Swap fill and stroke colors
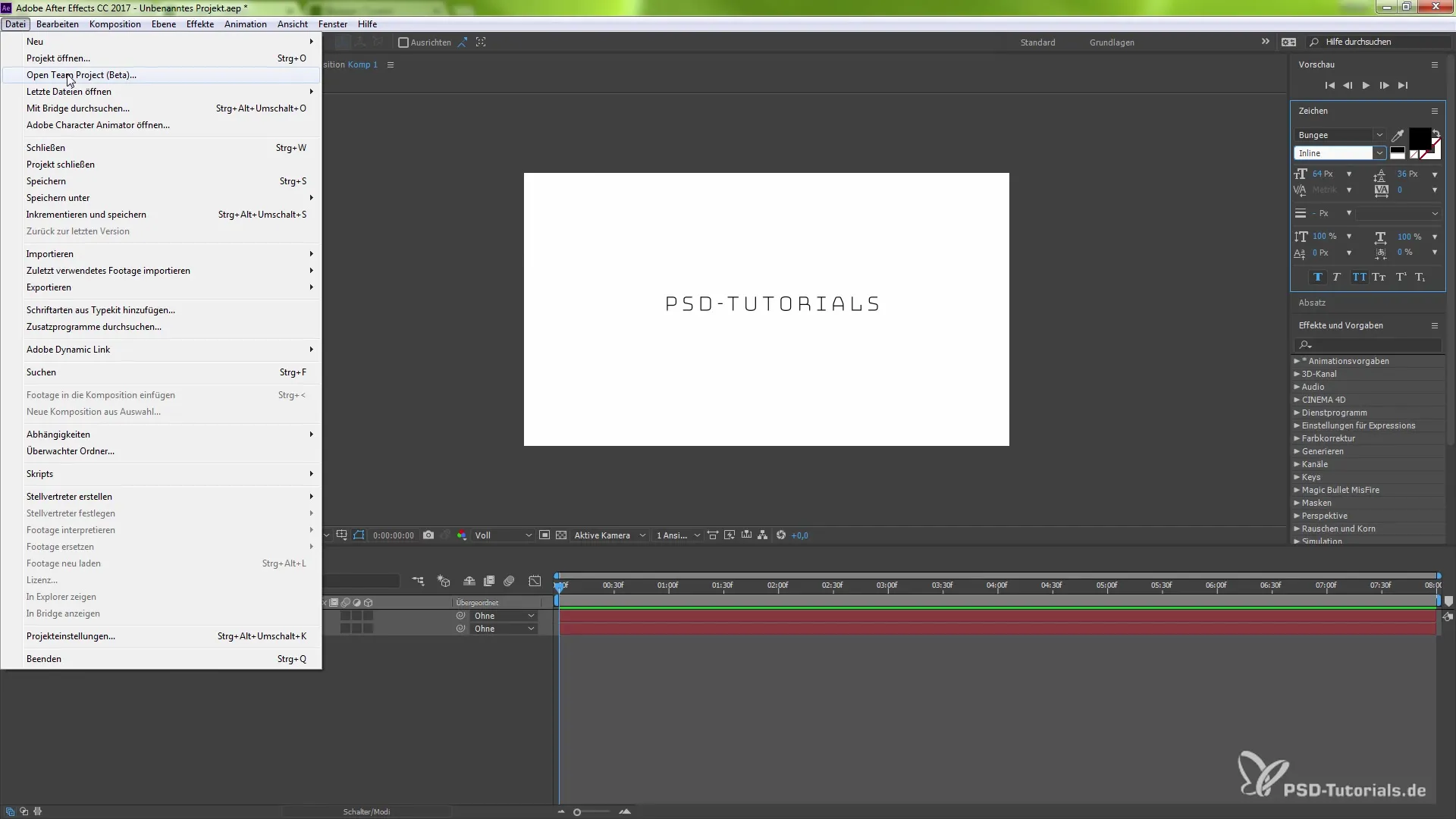1456x819 pixels. click(1436, 133)
